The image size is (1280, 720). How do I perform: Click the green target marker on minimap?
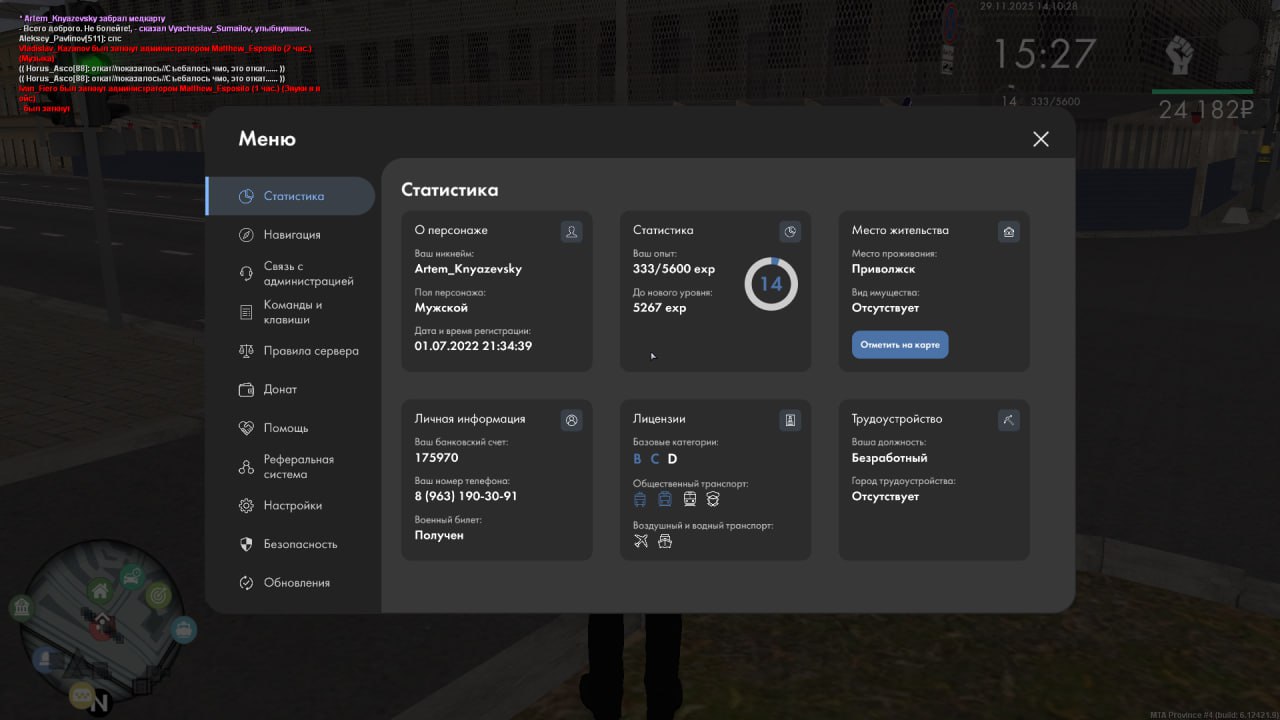pos(158,595)
